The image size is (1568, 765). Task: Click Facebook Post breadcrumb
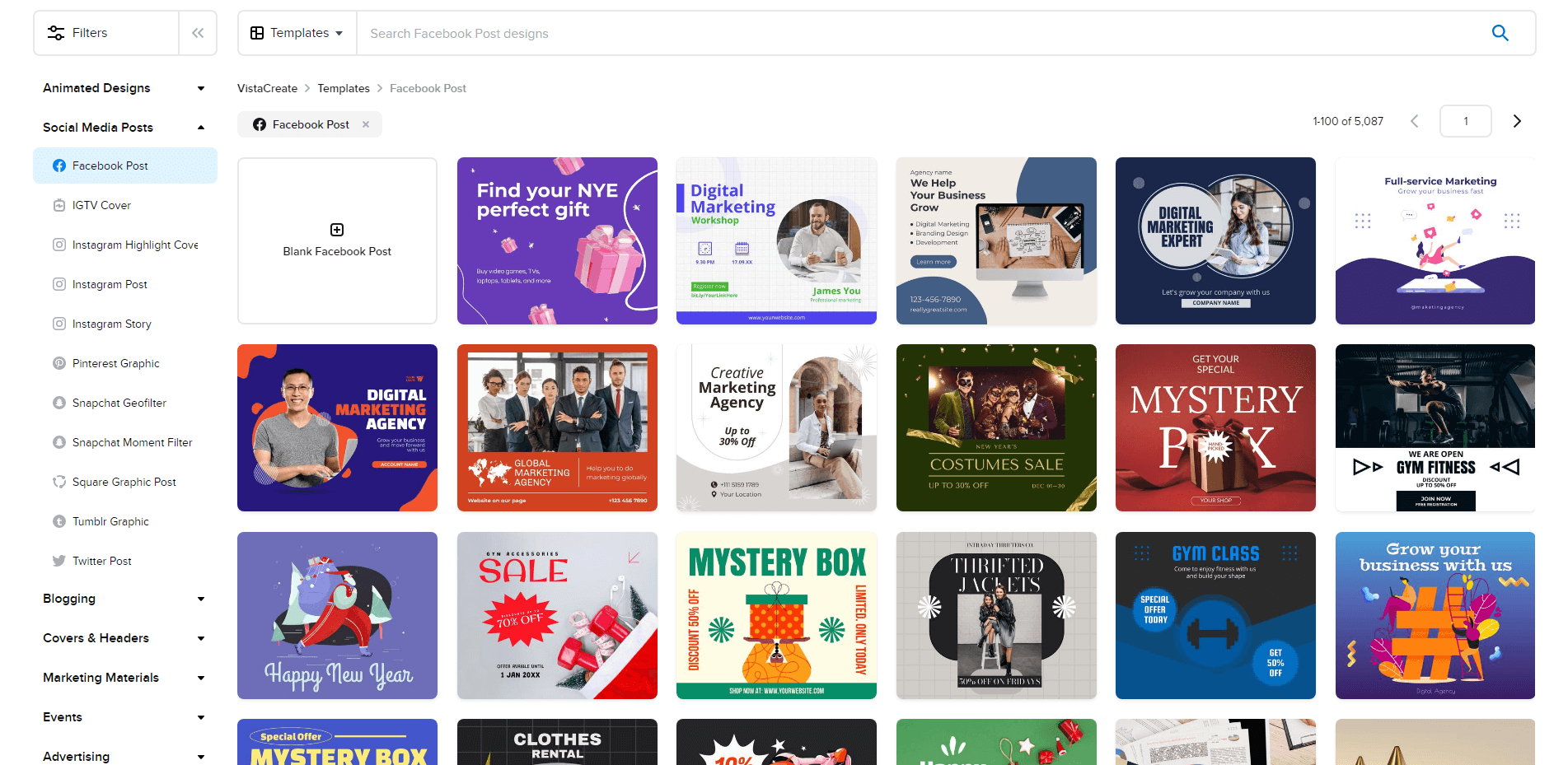pyautogui.click(x=428, y=88)
